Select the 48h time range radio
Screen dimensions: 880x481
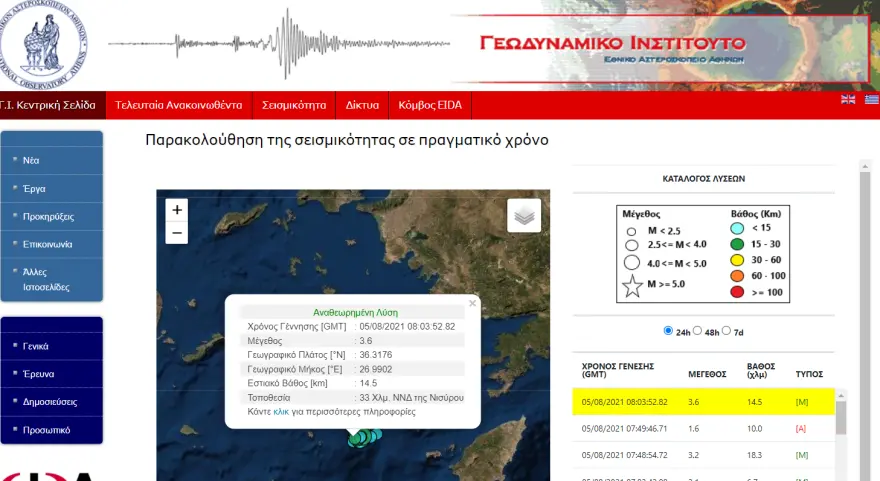tap(698, 331)
